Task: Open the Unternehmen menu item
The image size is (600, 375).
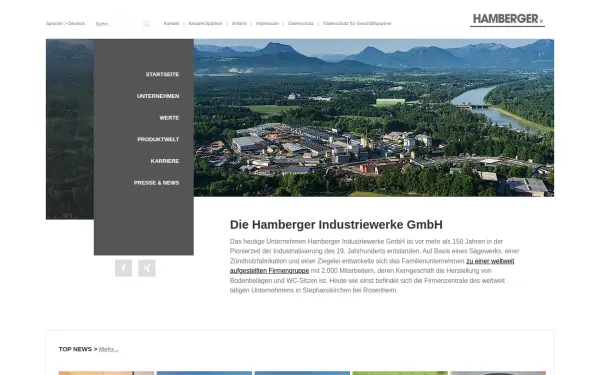Action: pyautogui.click(x=158, y=96)
